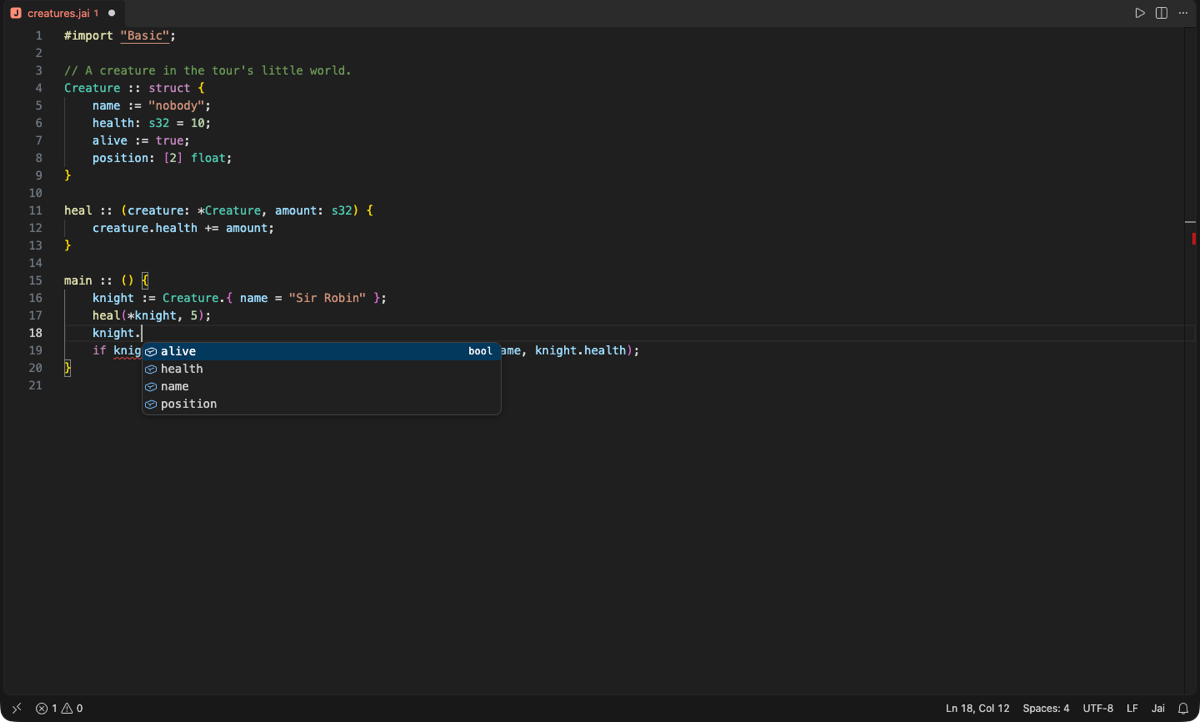Open the More Actions ellipsis menu
Screen dimensions: 1200x722
pyautogui.click(x=1183, y=13)
